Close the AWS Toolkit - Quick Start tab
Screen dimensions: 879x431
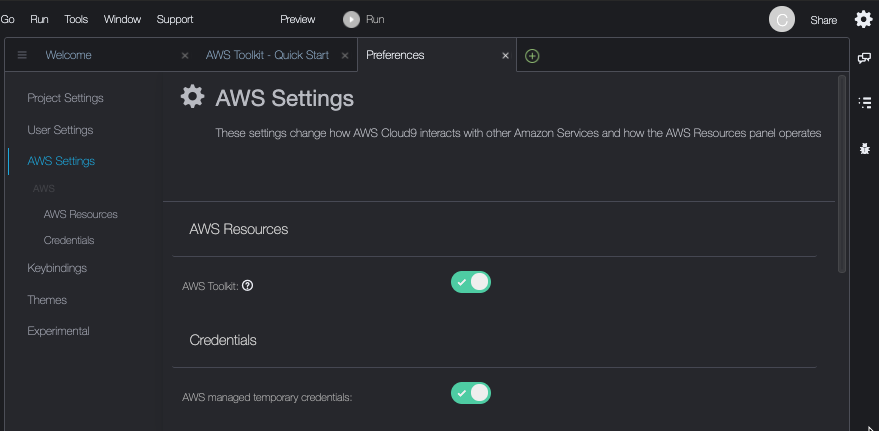pos(345,55)
